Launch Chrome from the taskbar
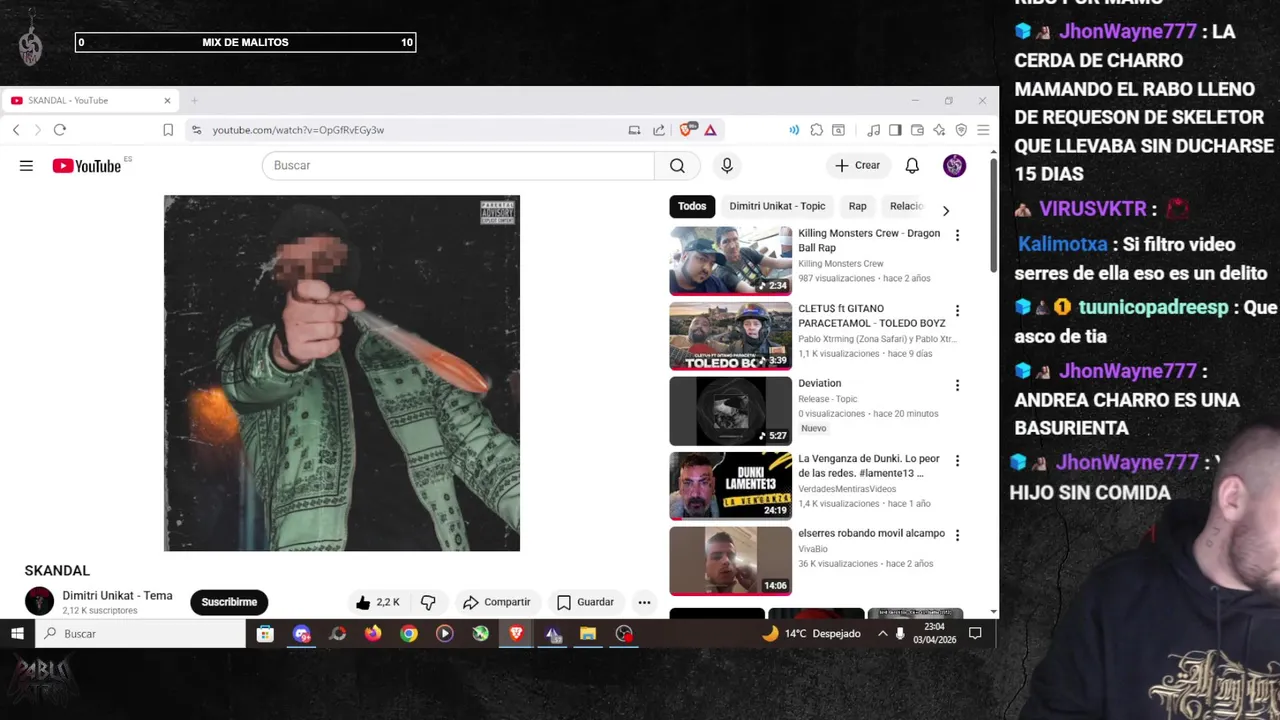The image size is (1280, 720). click(x=409, y=633)
